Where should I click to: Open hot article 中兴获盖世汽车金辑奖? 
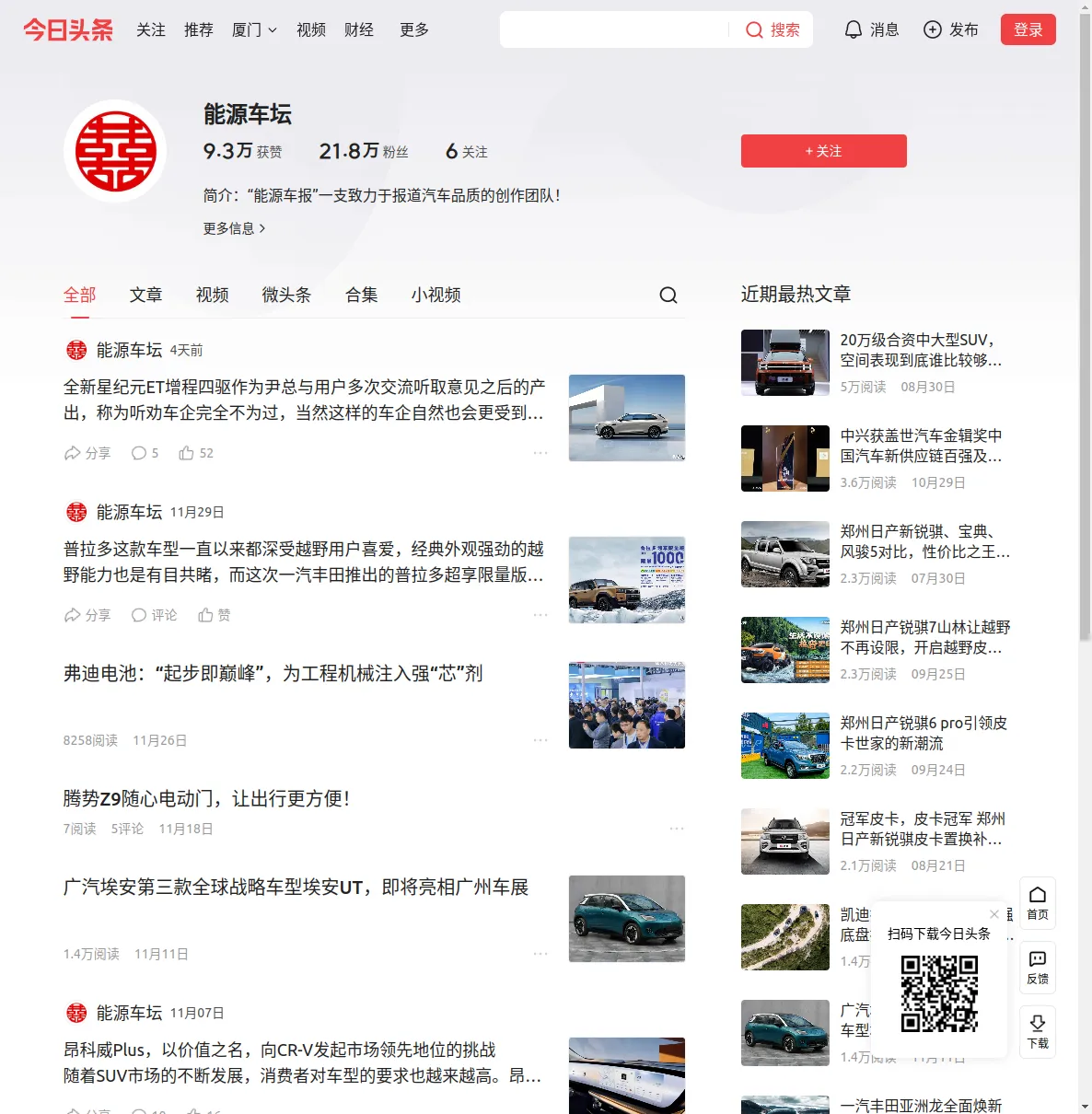[x=922, y=446]
